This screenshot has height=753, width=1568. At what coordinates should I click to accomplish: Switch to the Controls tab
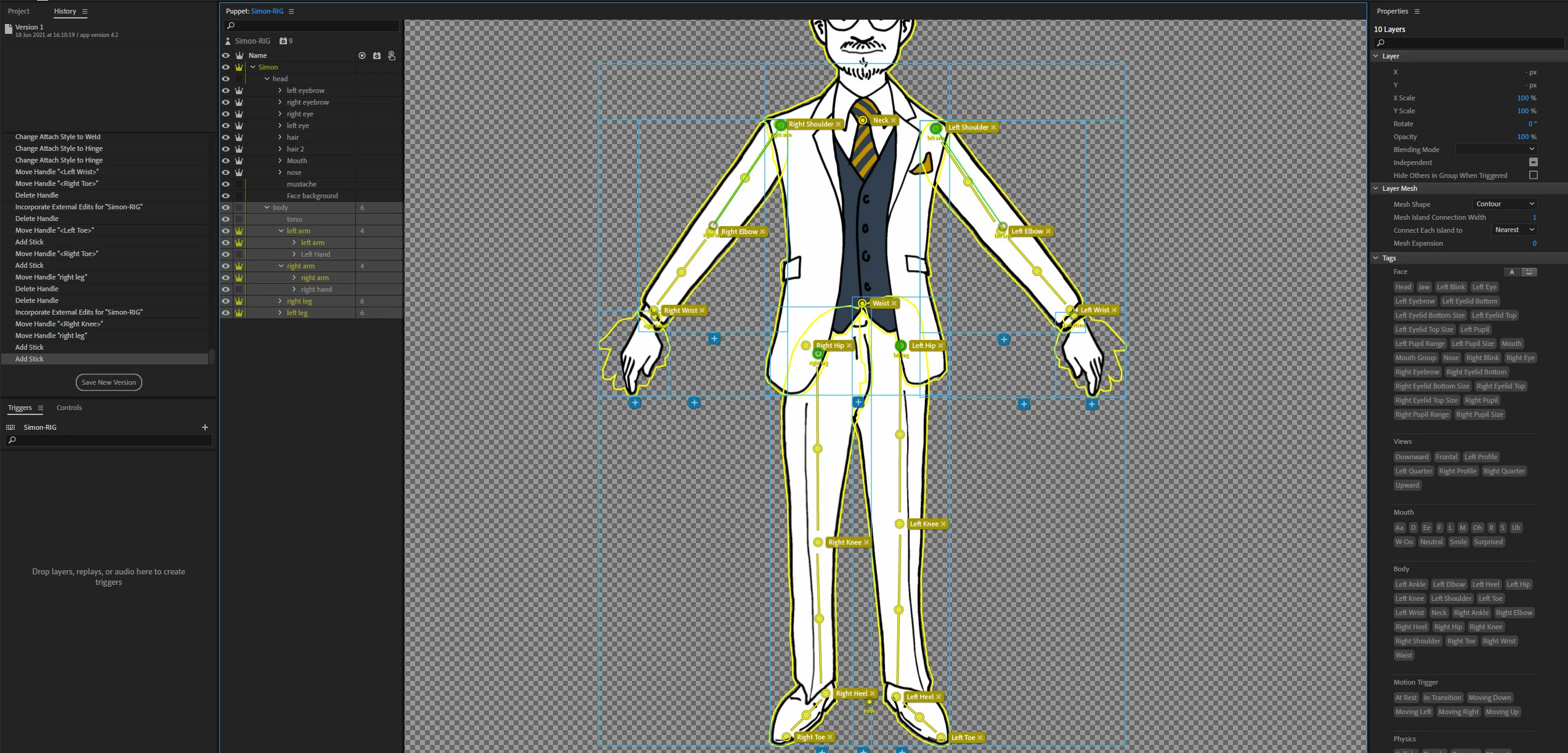[69, 408]
